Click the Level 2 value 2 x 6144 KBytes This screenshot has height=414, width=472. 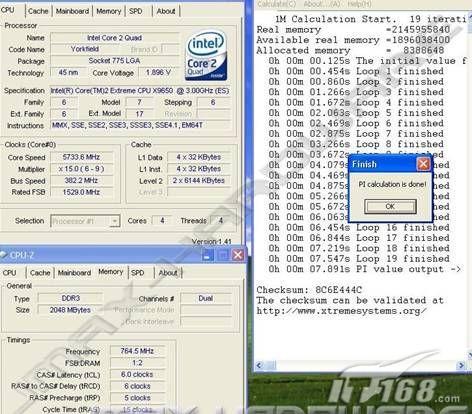click(199, 181)
